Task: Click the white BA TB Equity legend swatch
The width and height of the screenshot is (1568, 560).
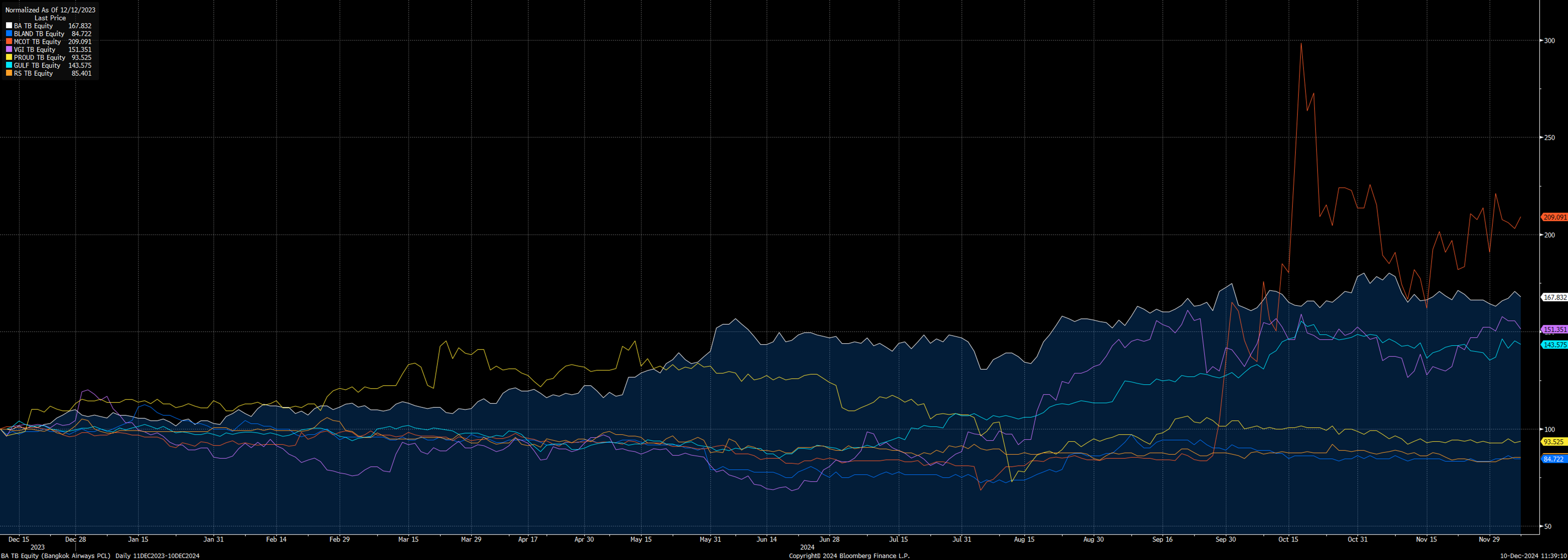Action: (9, 26)
